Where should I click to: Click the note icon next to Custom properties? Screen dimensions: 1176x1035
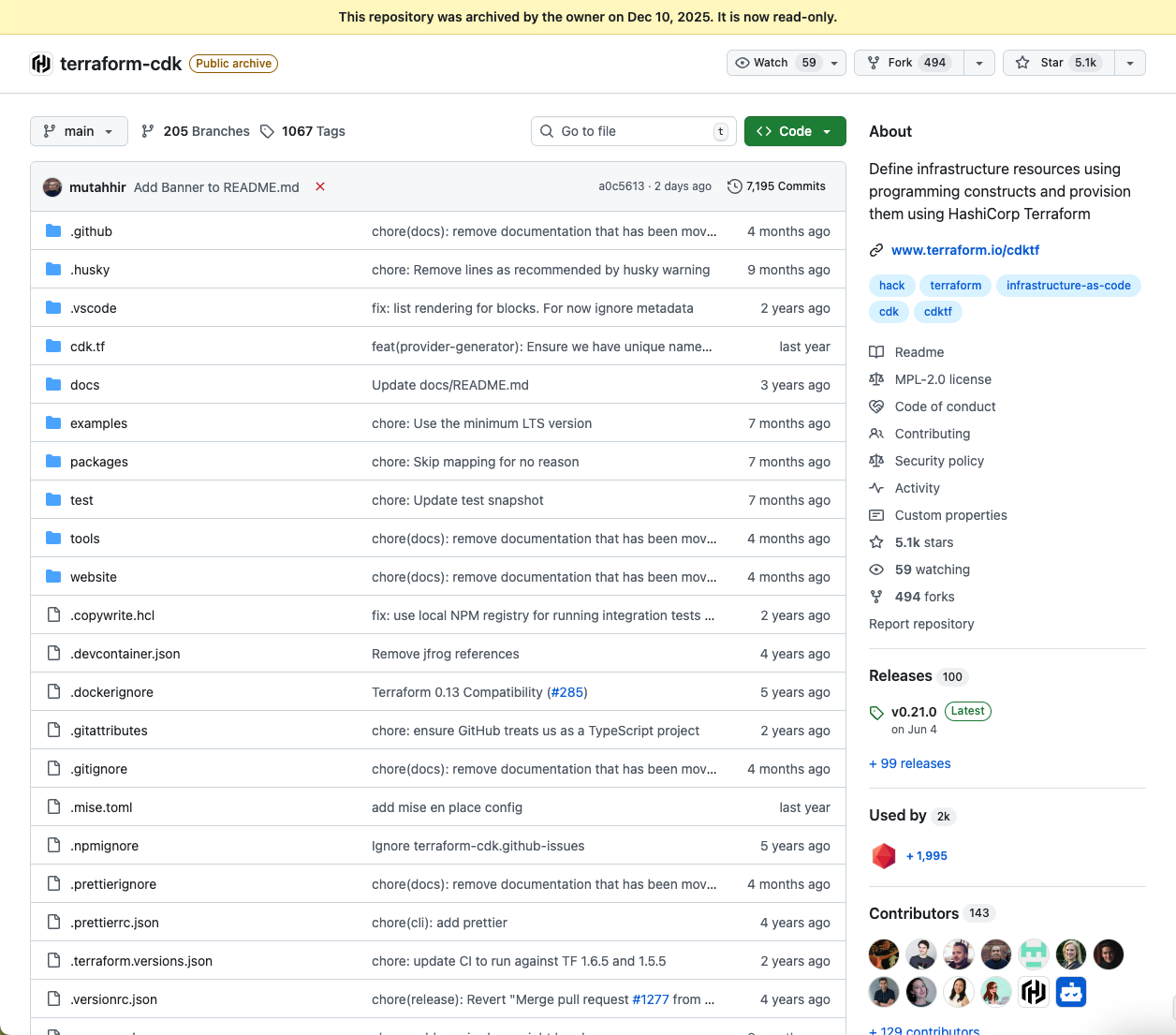876,515
